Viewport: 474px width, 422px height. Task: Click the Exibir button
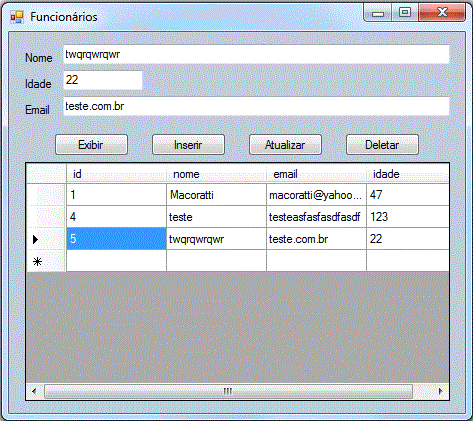tap(91, 145)
